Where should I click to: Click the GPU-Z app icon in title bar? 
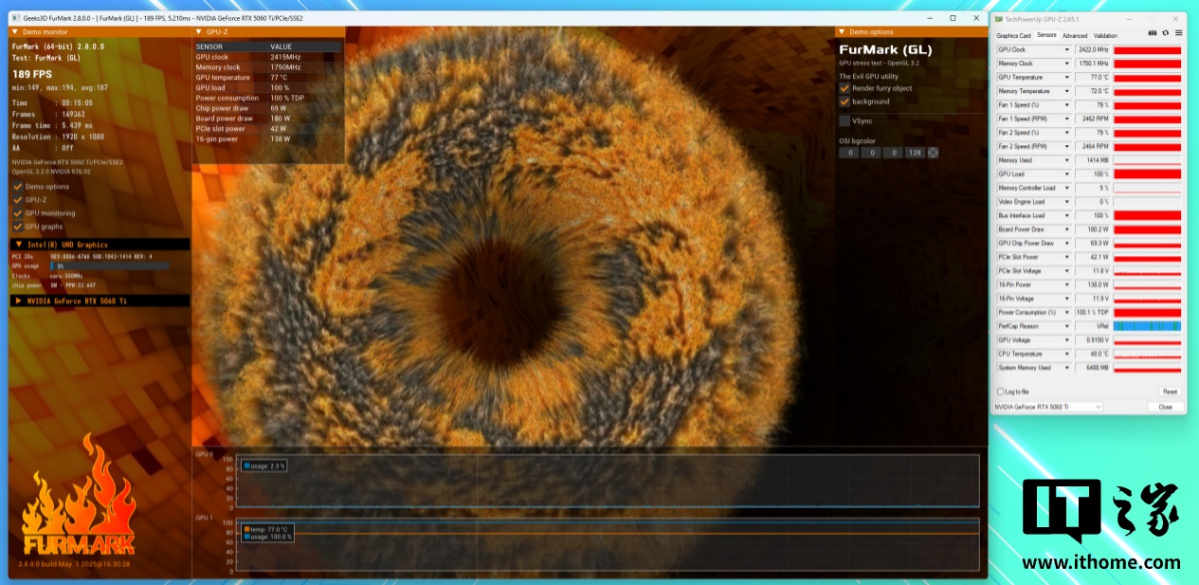coord(997,19)
